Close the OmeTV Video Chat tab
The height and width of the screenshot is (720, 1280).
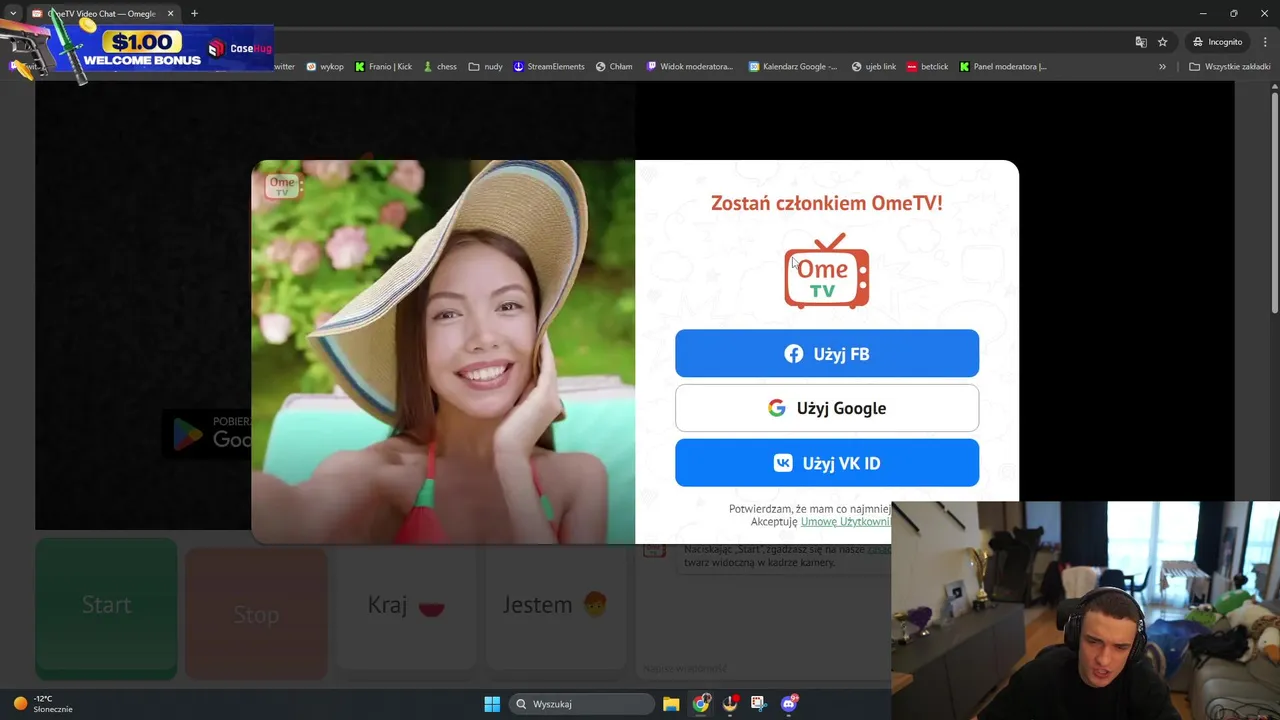pyautogui.click(x=170, y=14)
